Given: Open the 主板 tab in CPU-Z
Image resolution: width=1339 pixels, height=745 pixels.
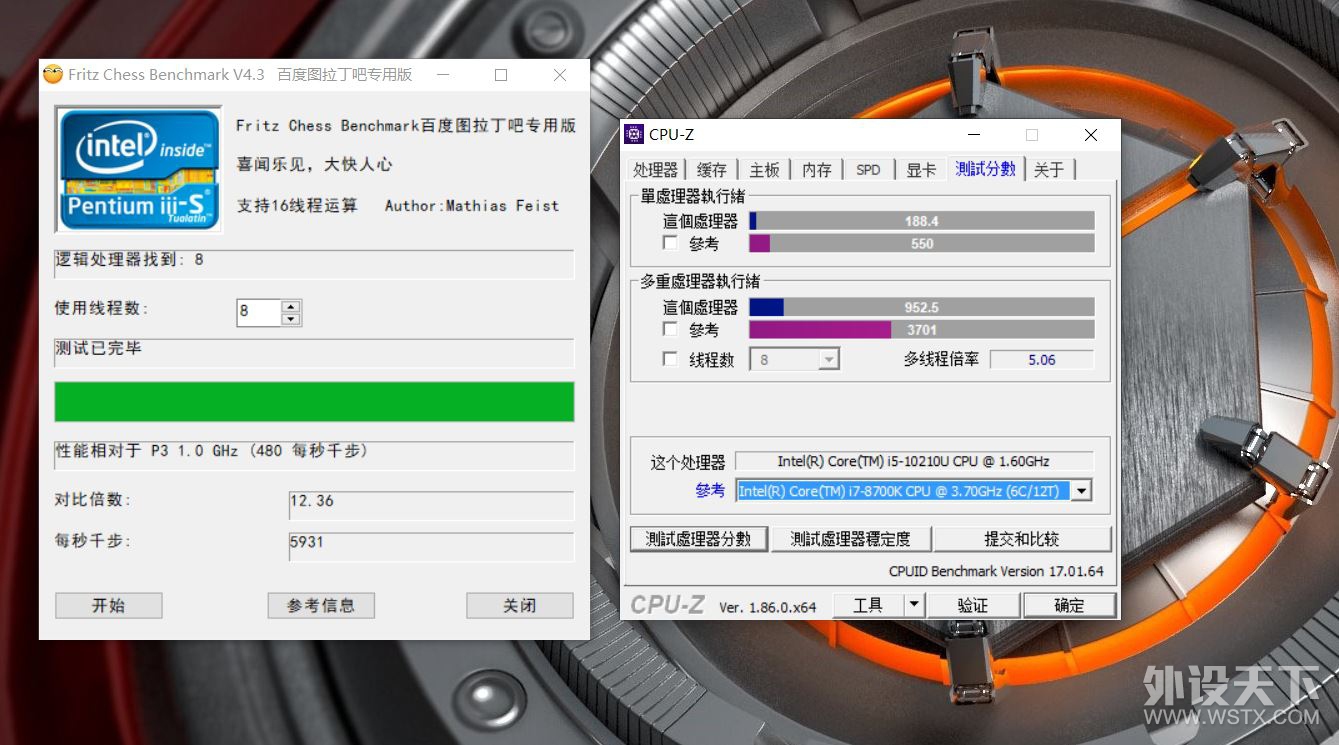Looking at the screenshot, I should tap(765, 170).
